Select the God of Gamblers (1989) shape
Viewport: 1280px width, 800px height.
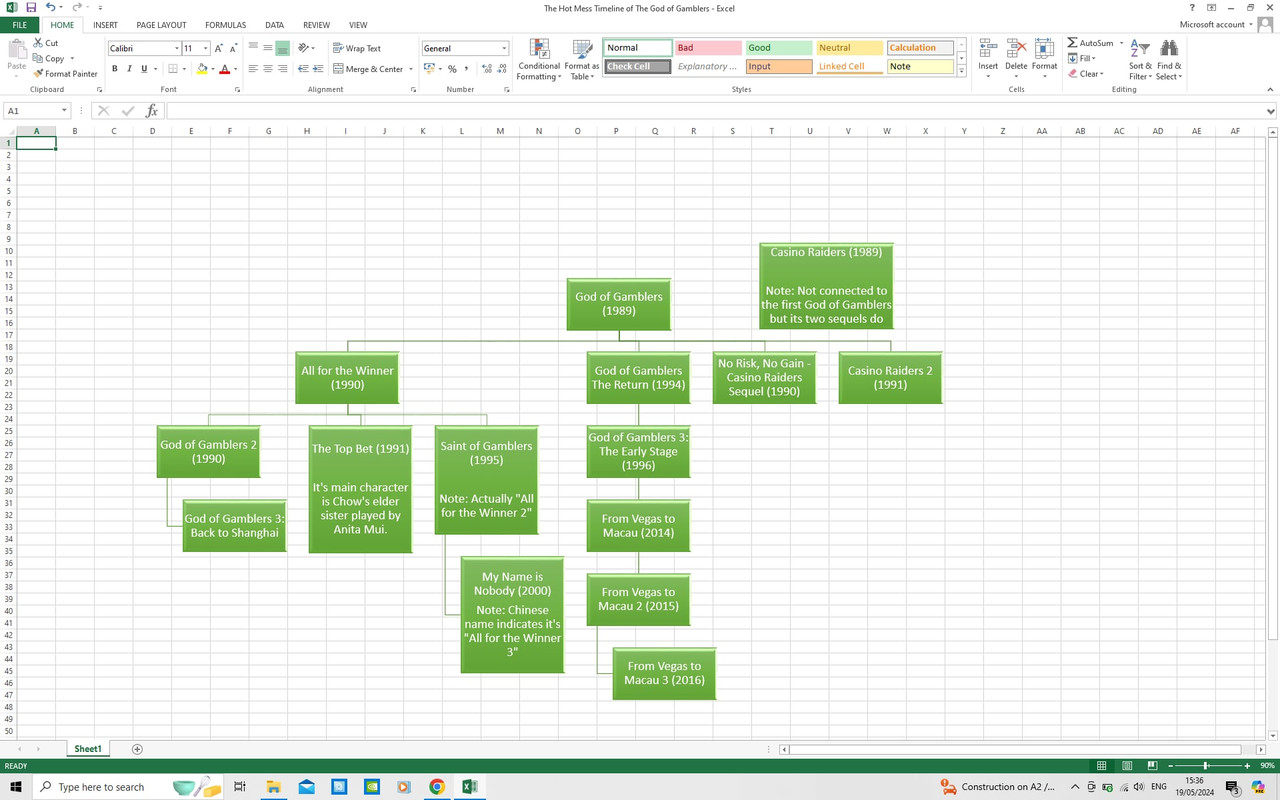pyautogui.click(x=618, y=303)
